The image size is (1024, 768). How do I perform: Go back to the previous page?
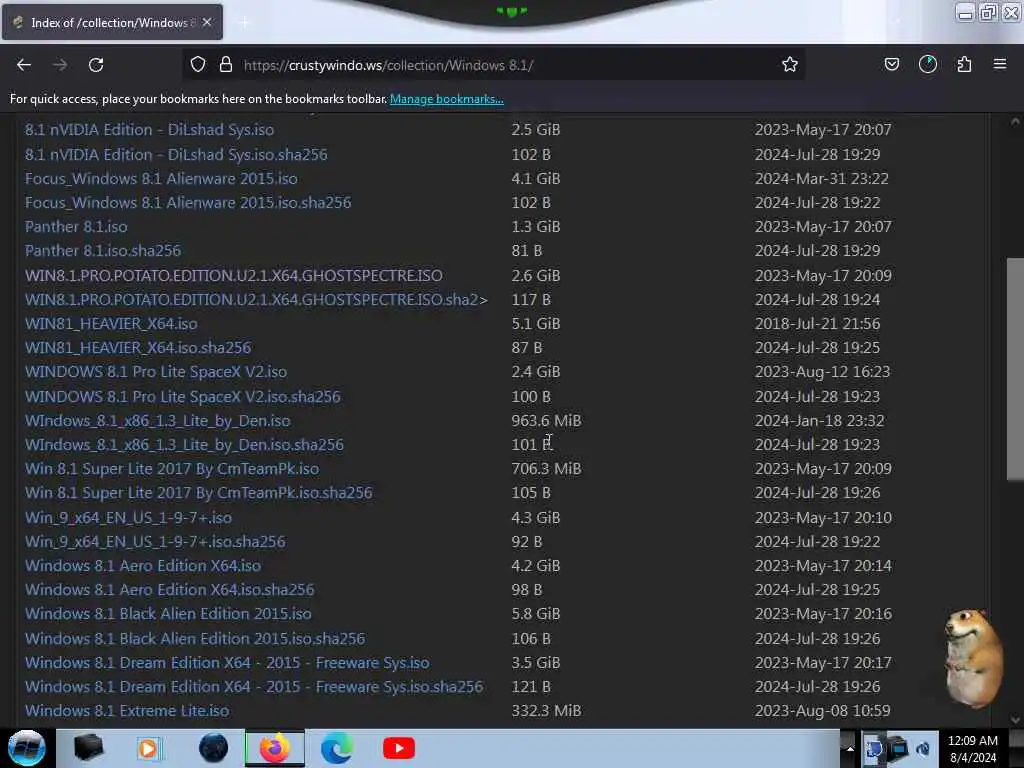point(24,65)
